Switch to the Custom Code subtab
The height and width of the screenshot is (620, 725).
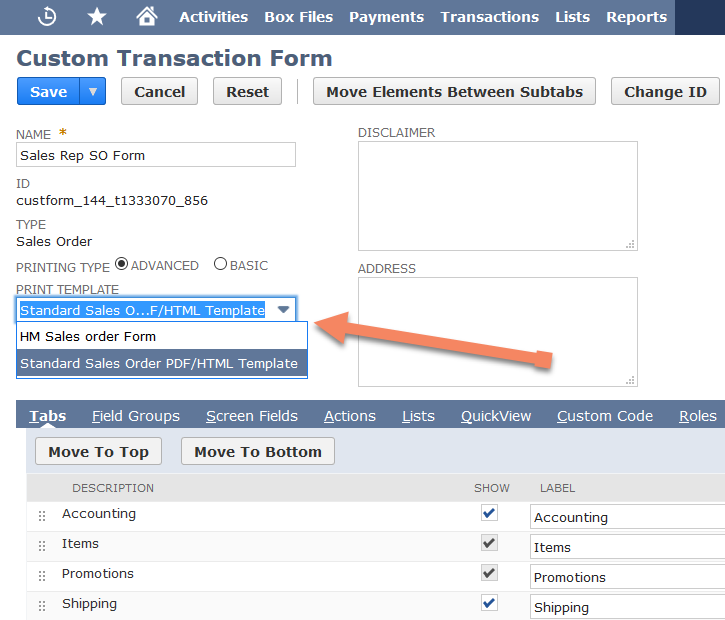(605, 416)
